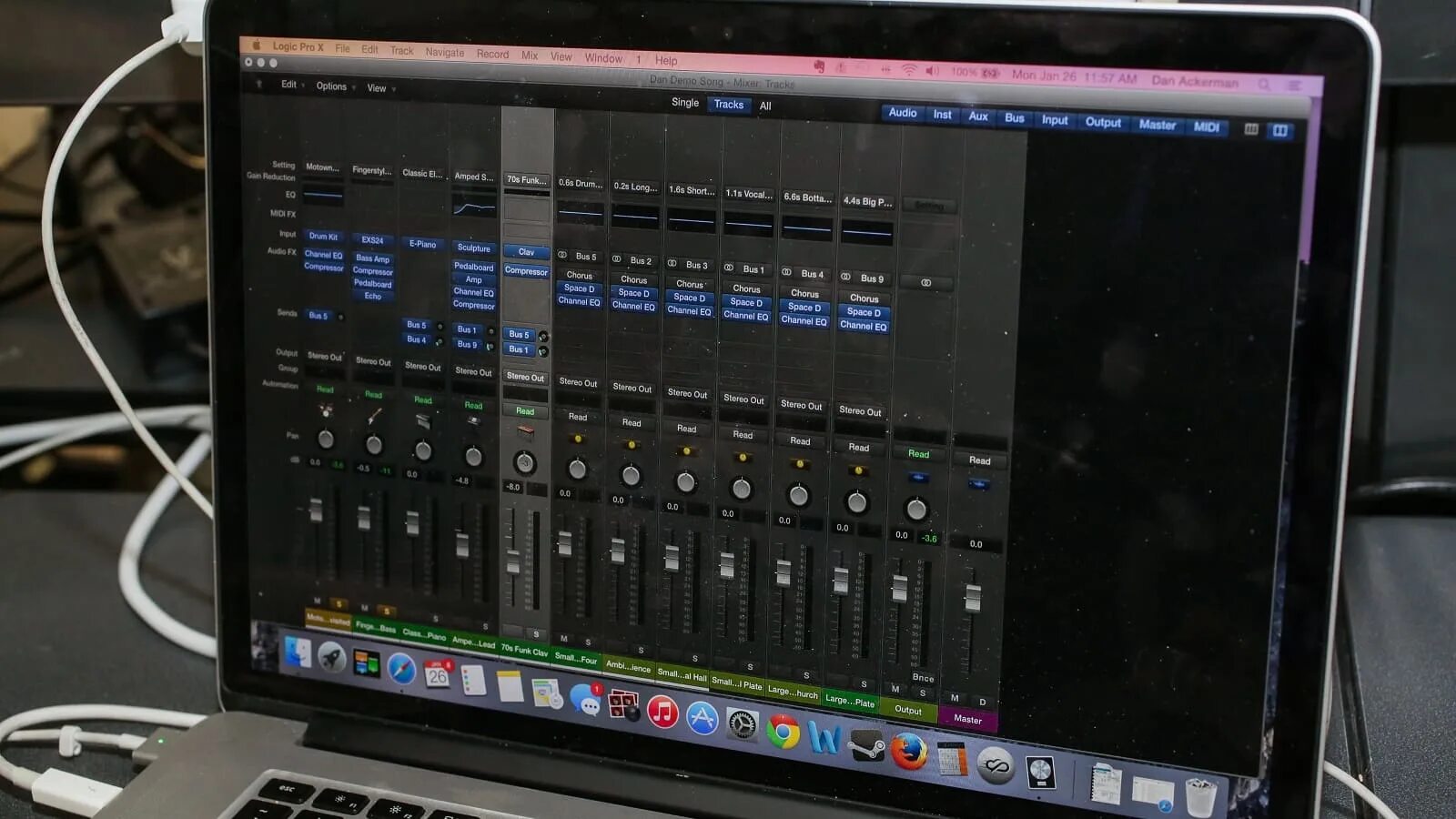The width and height of the screenshot is (1456, 819).
Task: Solo the Motown drum kit channel
Action: (339, 604)
